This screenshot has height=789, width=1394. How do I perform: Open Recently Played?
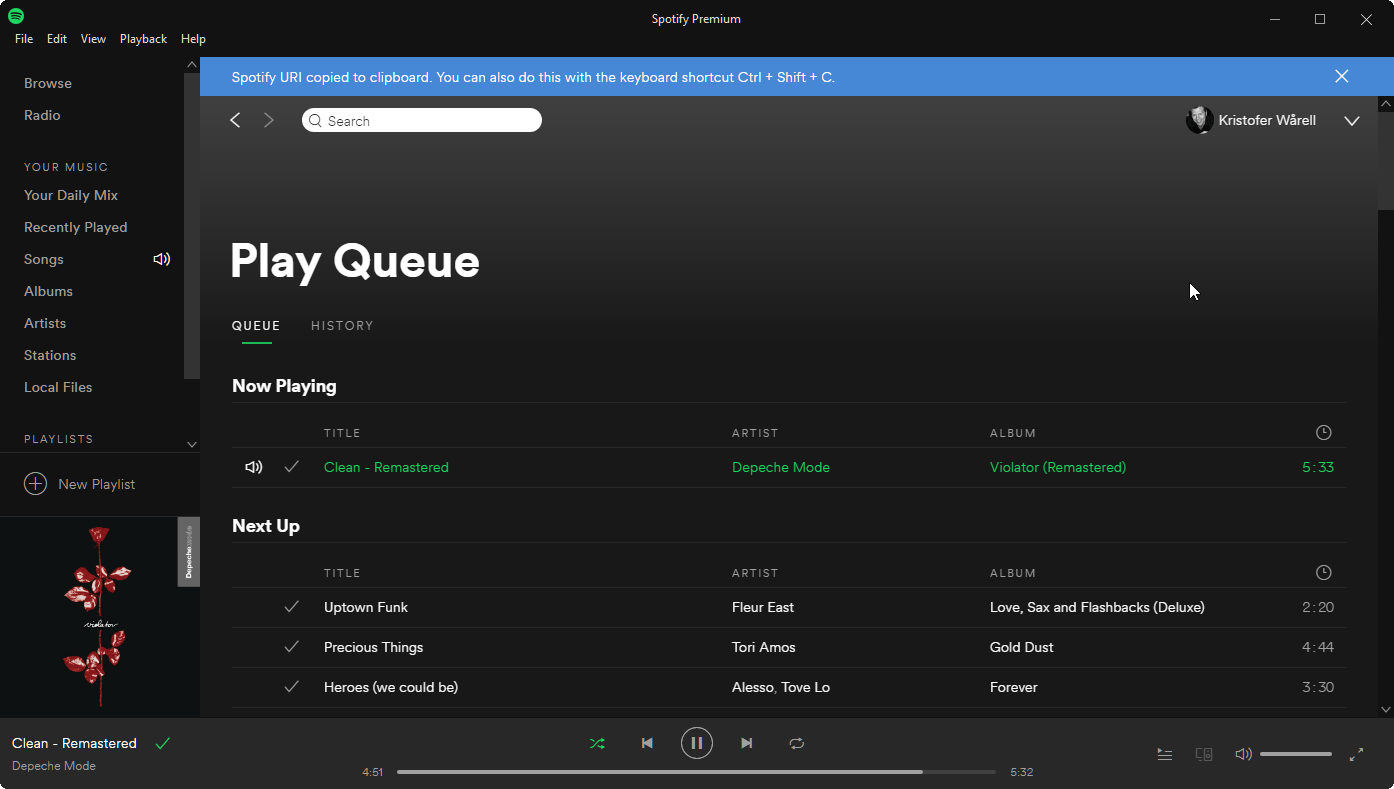(x=76, y=227)
